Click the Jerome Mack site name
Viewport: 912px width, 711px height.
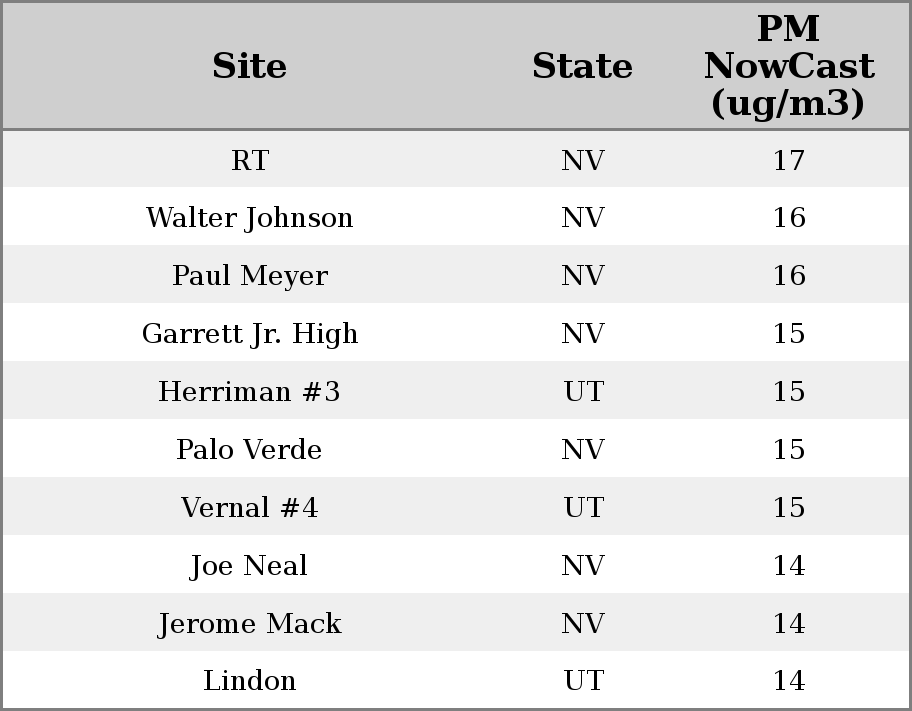coord(250,624)
